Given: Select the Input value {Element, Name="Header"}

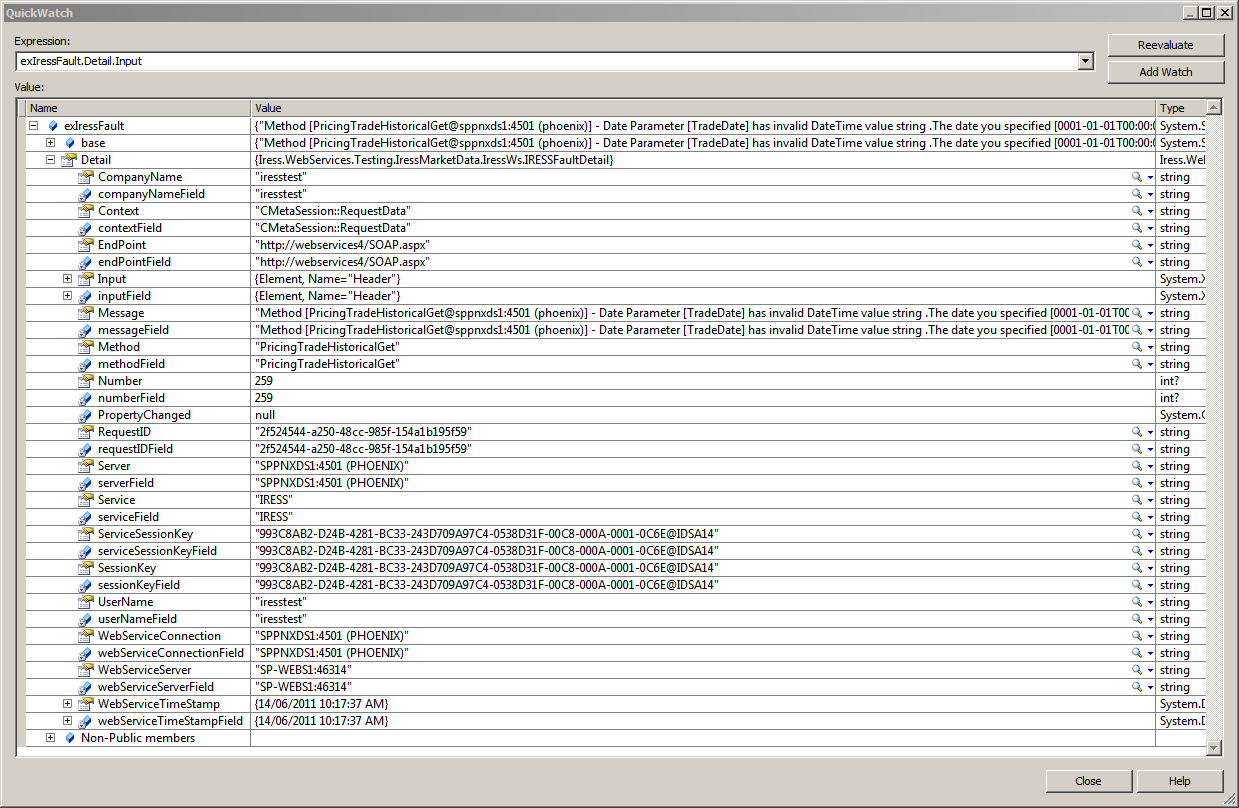Looking at the screenshot, I should click(x=327, y=279).
